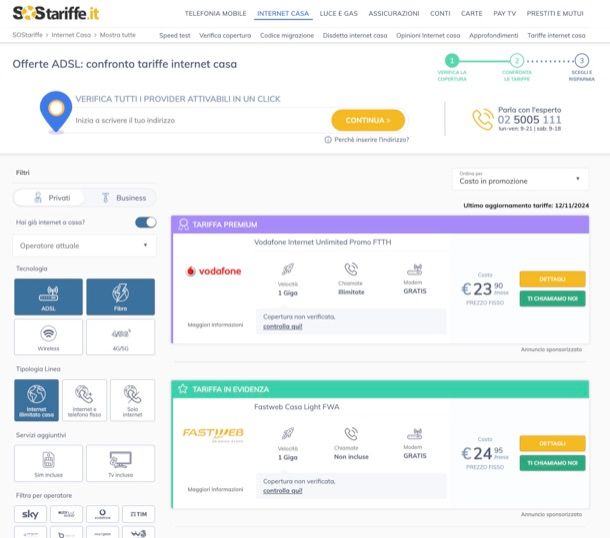This screenshot has height=538, width=610.
Task: Open Assicurazioni menu
Action: [x=394, y=14]
